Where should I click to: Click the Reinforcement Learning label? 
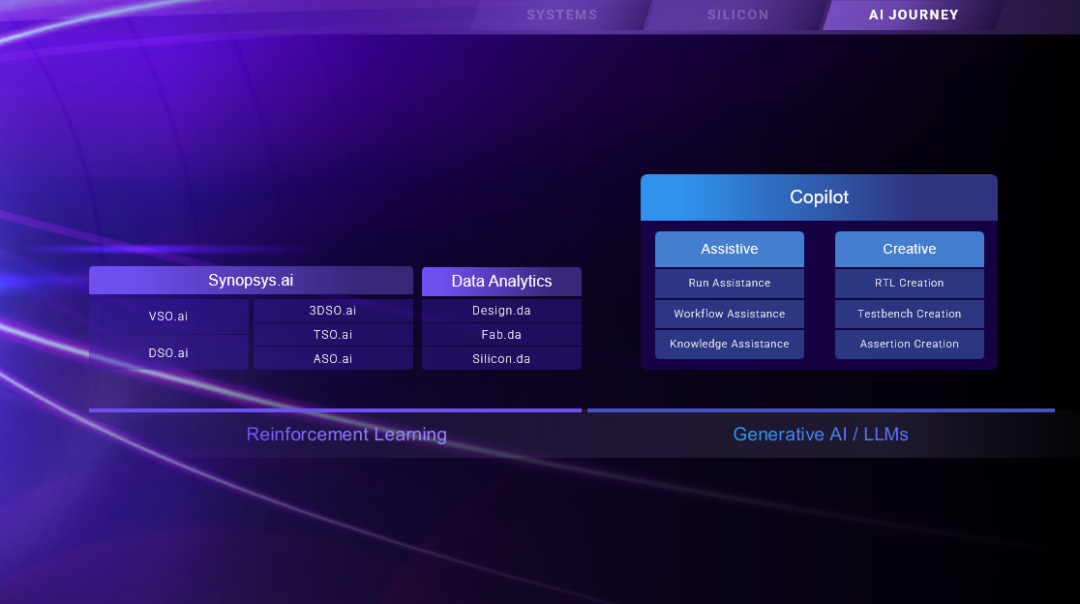[x=346, y=434]
